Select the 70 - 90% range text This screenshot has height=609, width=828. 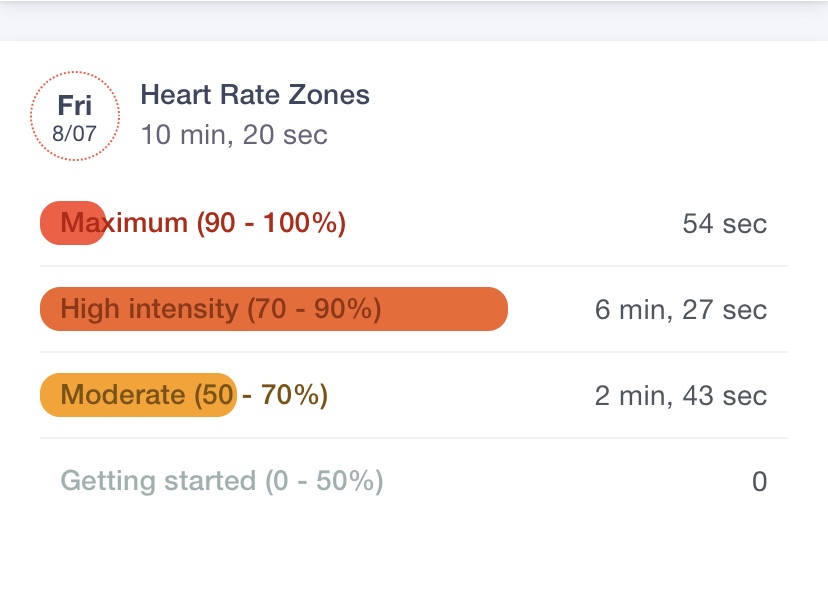click(x=314, y=309)
